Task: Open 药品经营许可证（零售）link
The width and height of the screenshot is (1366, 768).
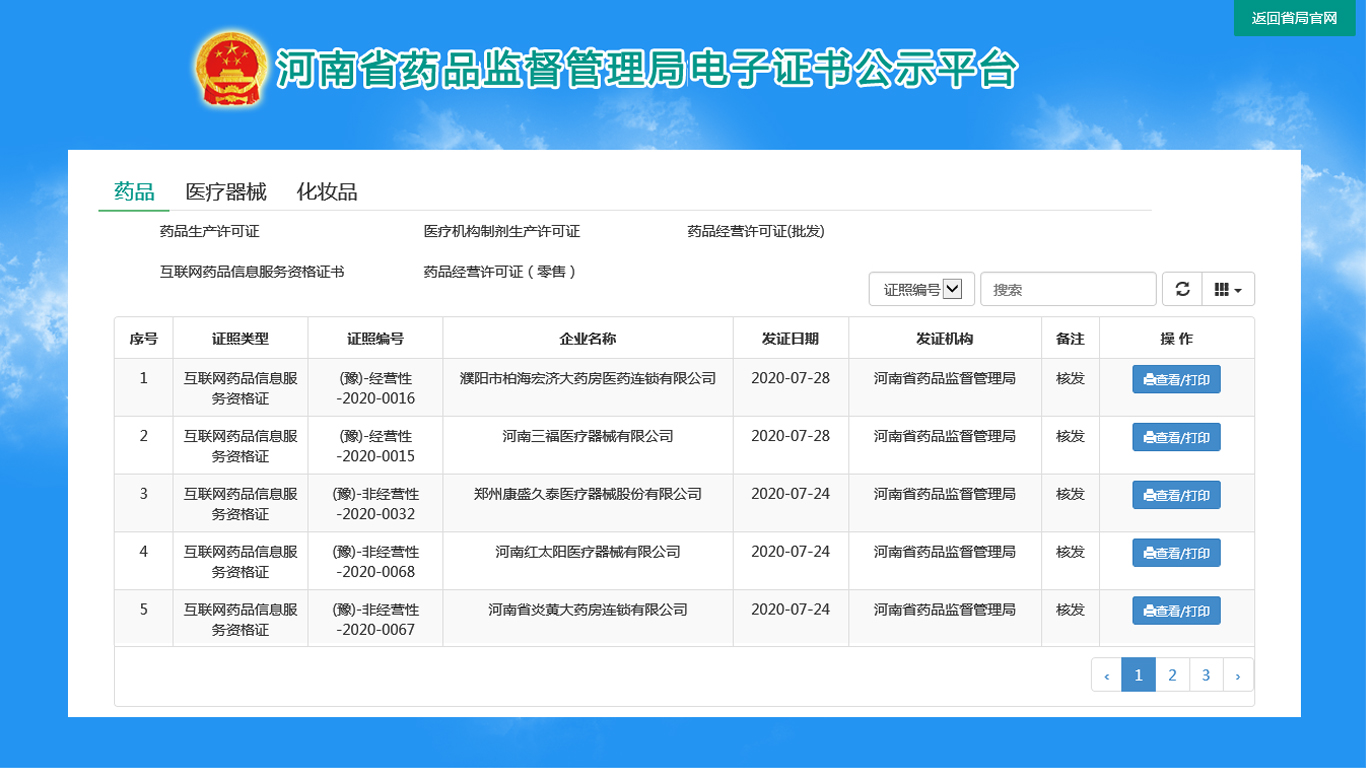Action: (499, 272)
